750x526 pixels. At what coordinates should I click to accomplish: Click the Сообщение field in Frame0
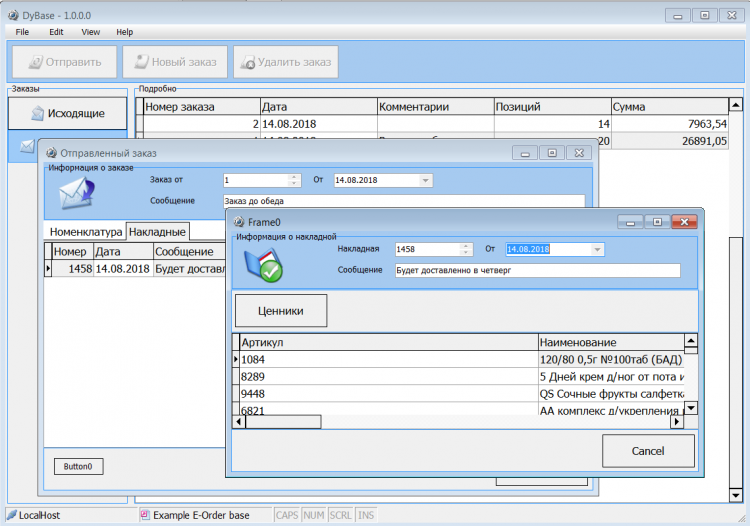click(538, 270)
